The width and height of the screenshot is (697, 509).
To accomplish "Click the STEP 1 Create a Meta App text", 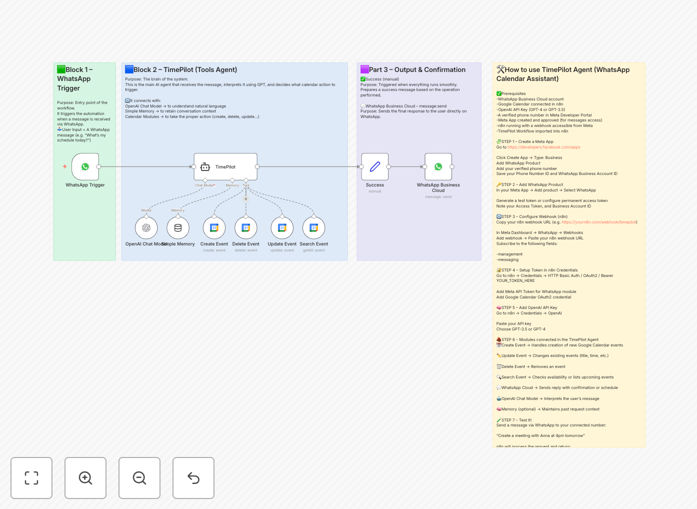I will [x=525, y=141].
